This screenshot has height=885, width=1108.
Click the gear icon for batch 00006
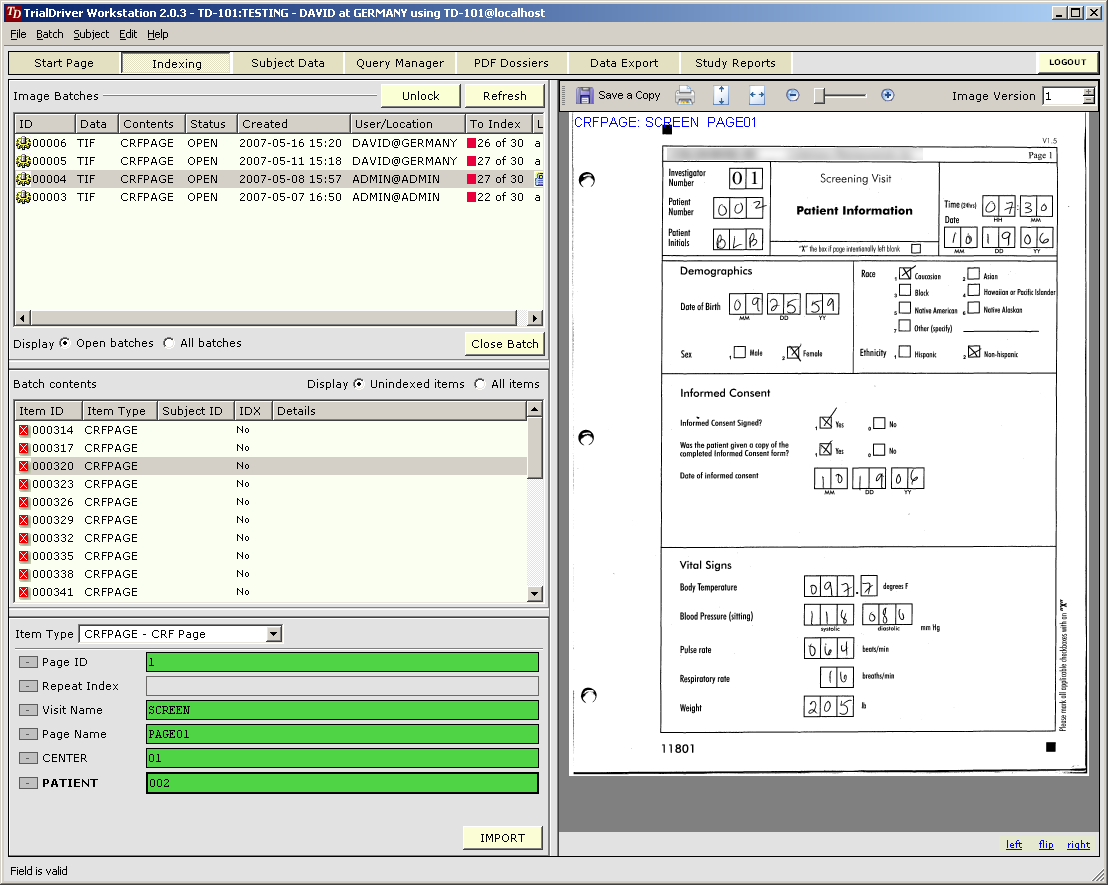tap(23, 143)
